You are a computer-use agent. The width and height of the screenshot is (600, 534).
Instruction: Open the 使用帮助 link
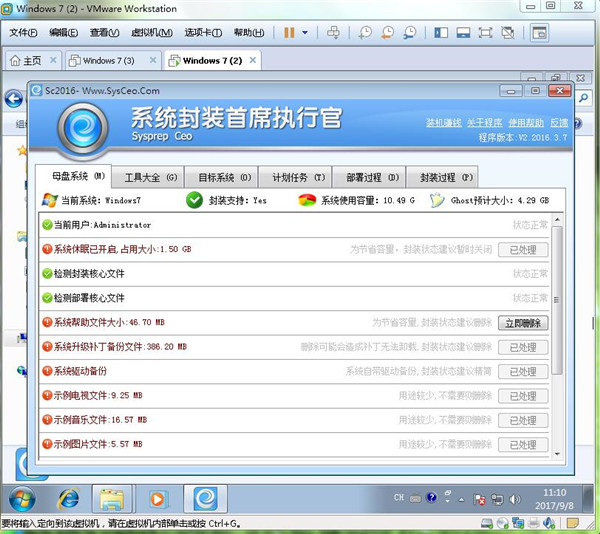pos(526,123)
